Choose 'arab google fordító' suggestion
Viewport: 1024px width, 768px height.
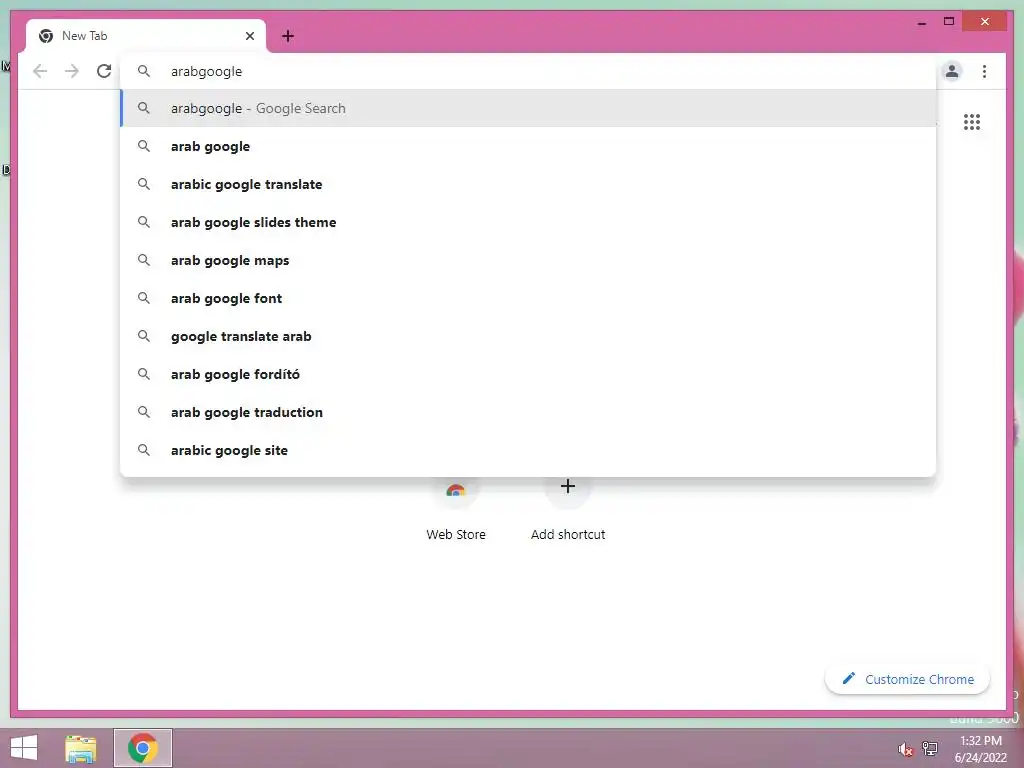tap(528, 374)
